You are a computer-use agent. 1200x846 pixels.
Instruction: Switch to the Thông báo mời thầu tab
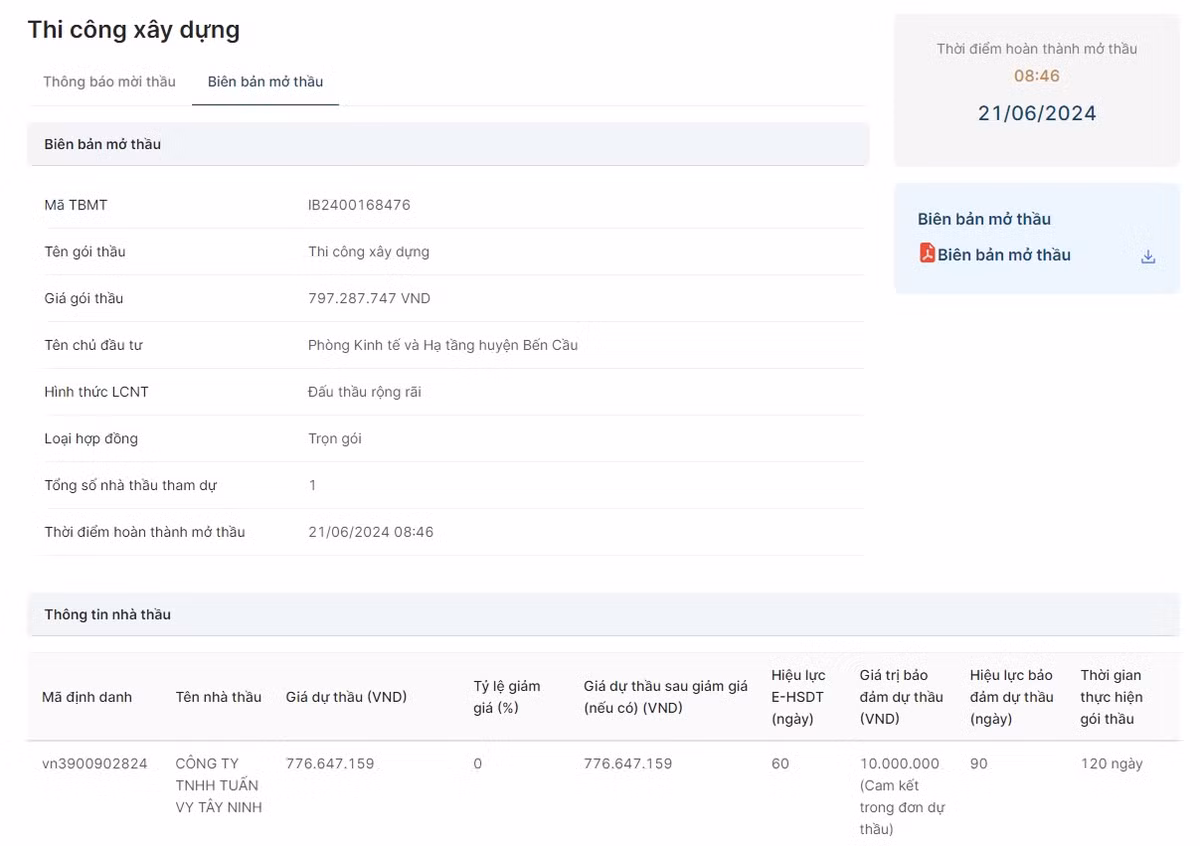click(x=109, y=82)
